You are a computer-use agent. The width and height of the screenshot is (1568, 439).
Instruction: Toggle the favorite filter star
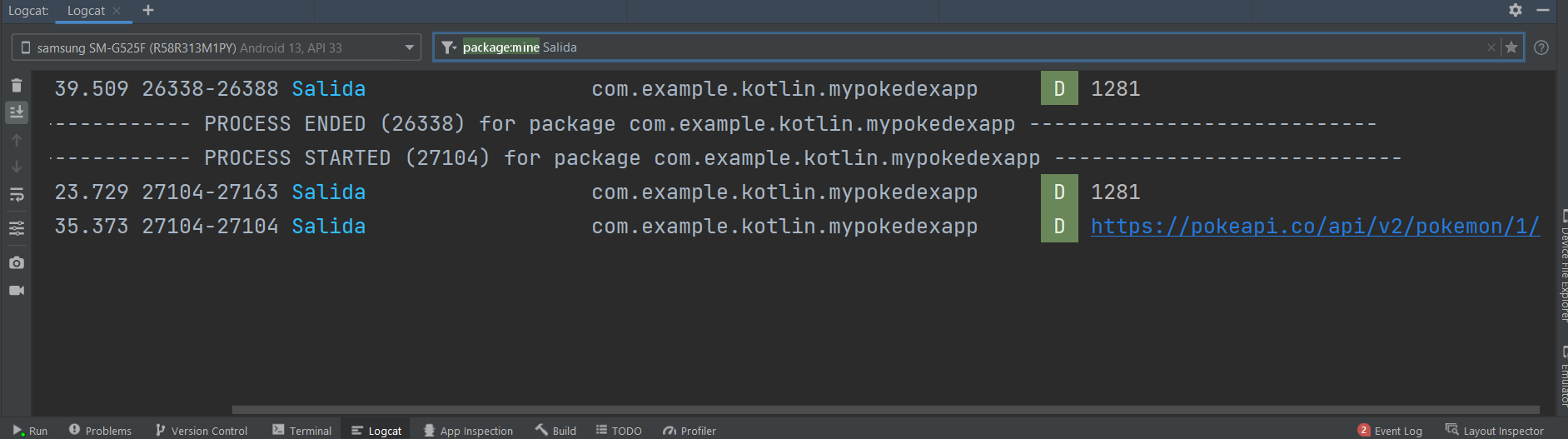click(1511, 47)
